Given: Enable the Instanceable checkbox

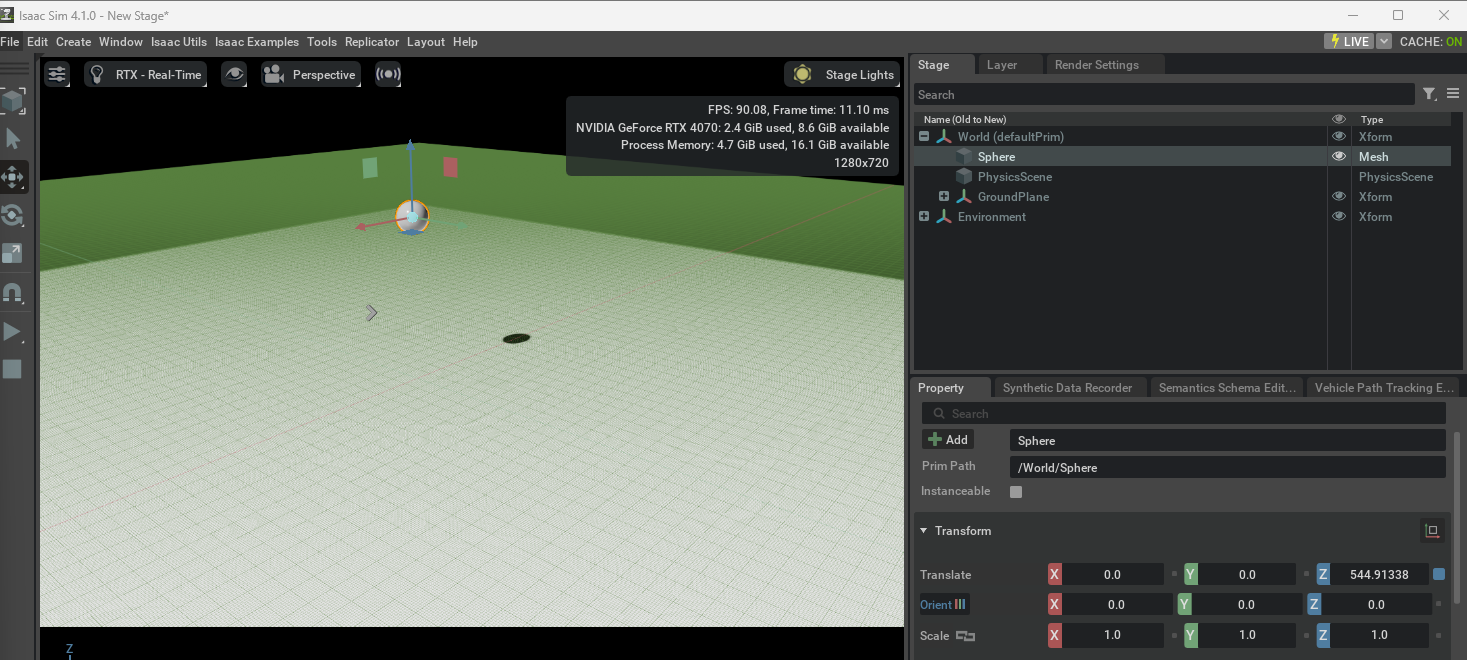Looking at the screenshot, I should 1016,492.
